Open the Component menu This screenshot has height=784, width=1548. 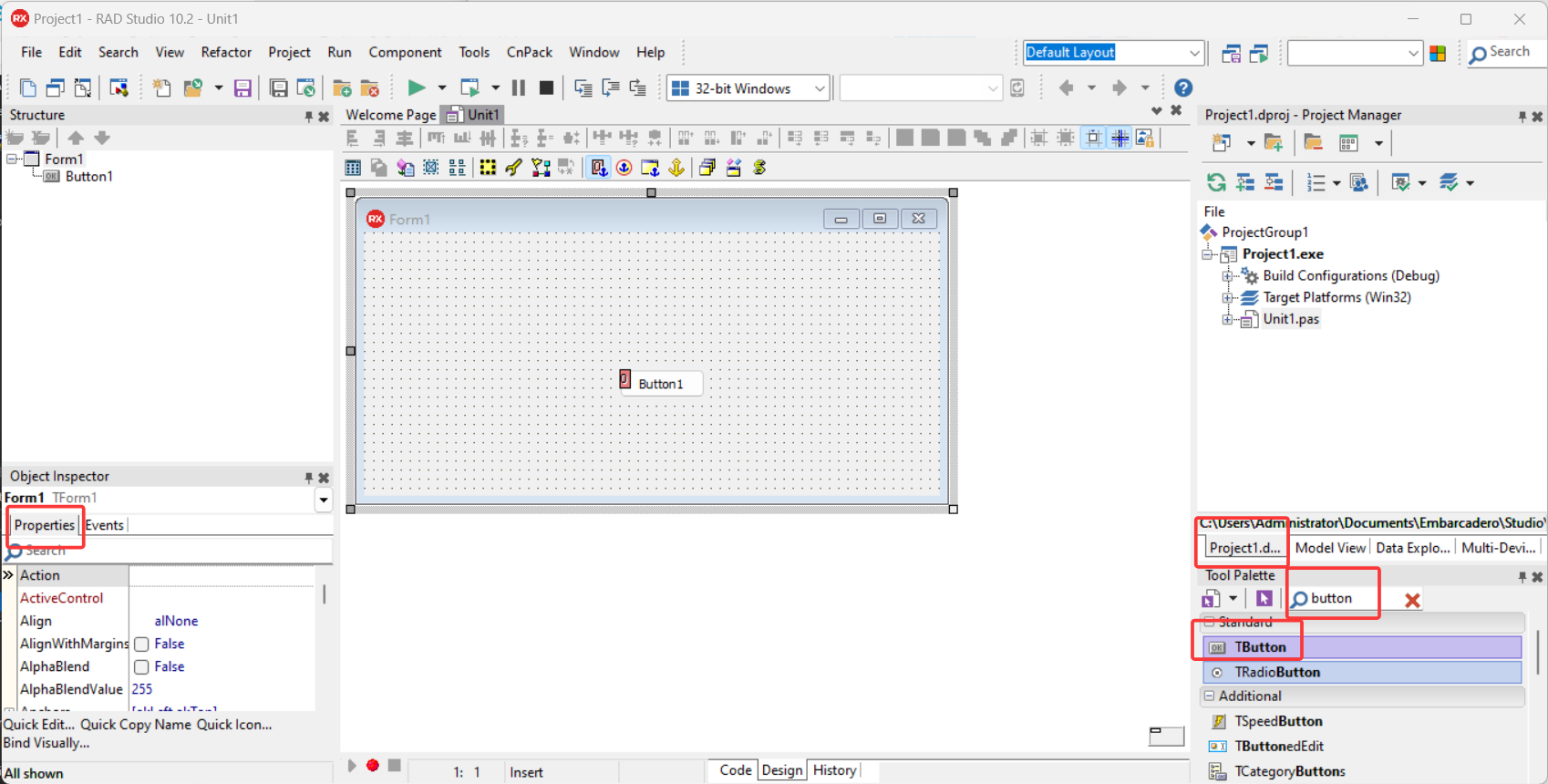(405, 52)
